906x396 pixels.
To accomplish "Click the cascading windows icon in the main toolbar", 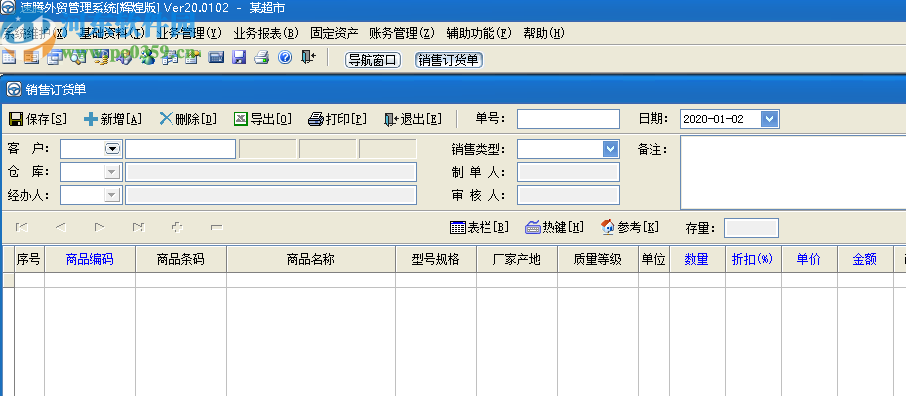I will 55,57.
